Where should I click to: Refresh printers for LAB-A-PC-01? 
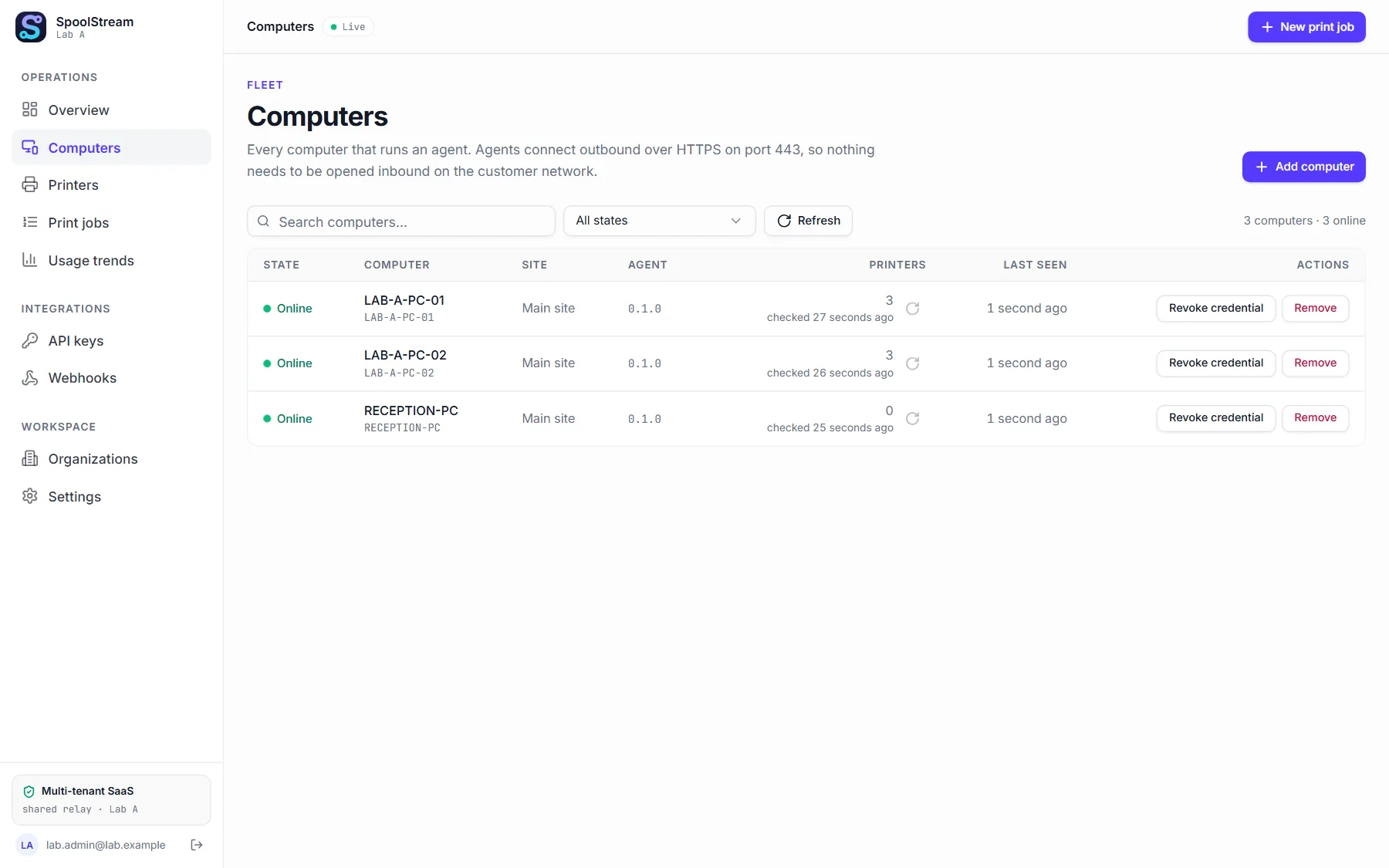pos(912,309)
